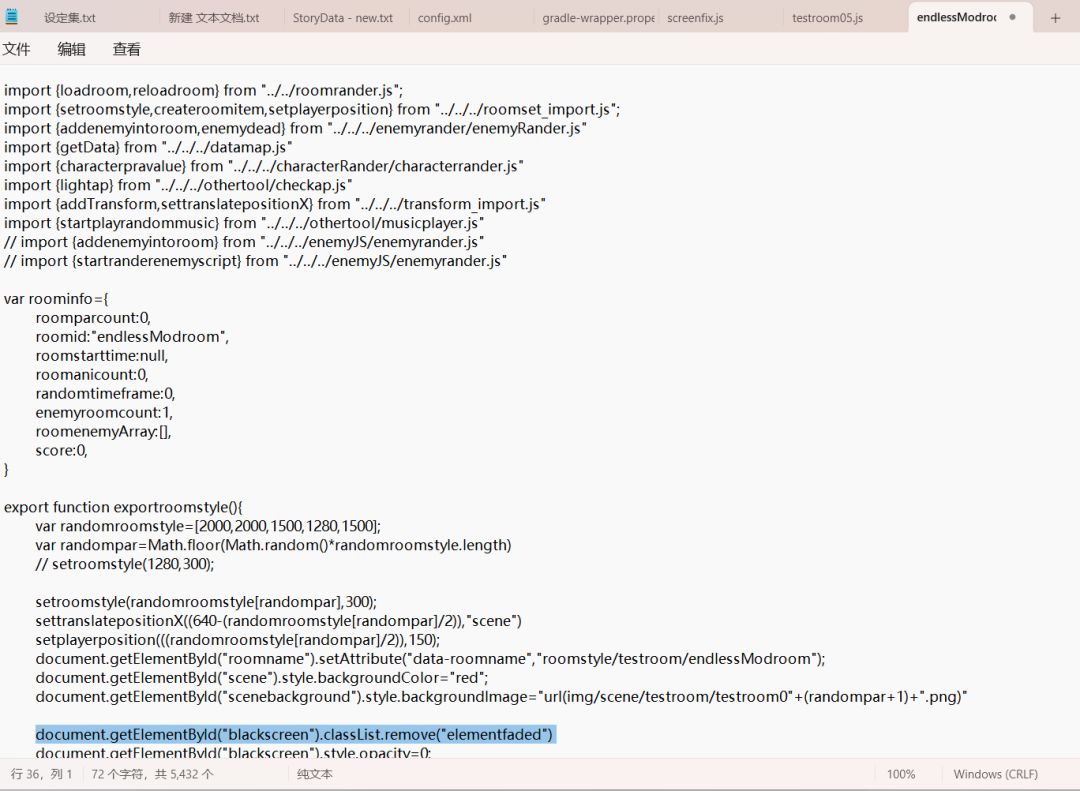Switch to the config.xml tab
Viewport: 1080px width, 791px height.
(444, 18)
